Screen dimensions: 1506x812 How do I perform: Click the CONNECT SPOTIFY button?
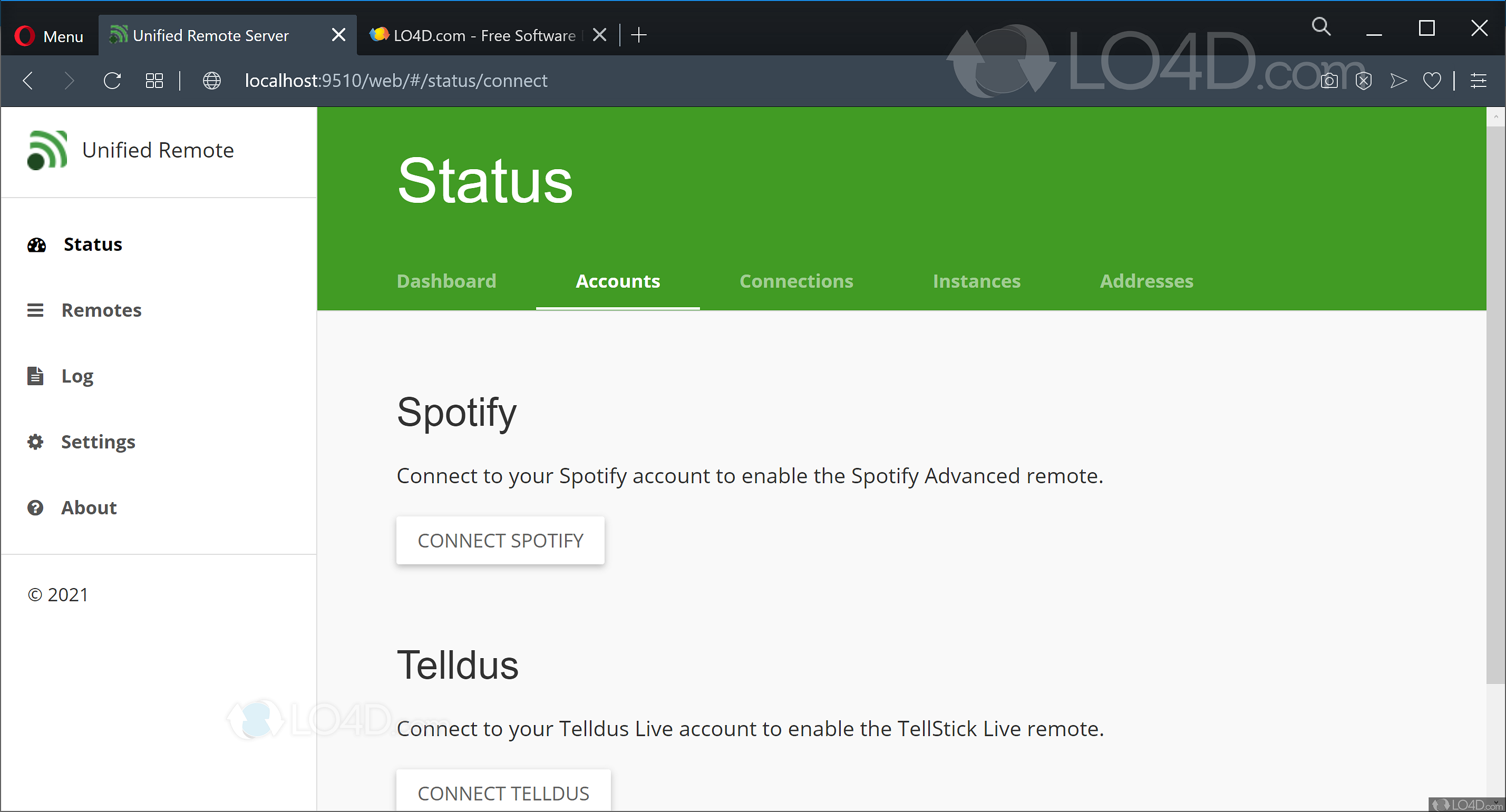click(x=500, y=540)
